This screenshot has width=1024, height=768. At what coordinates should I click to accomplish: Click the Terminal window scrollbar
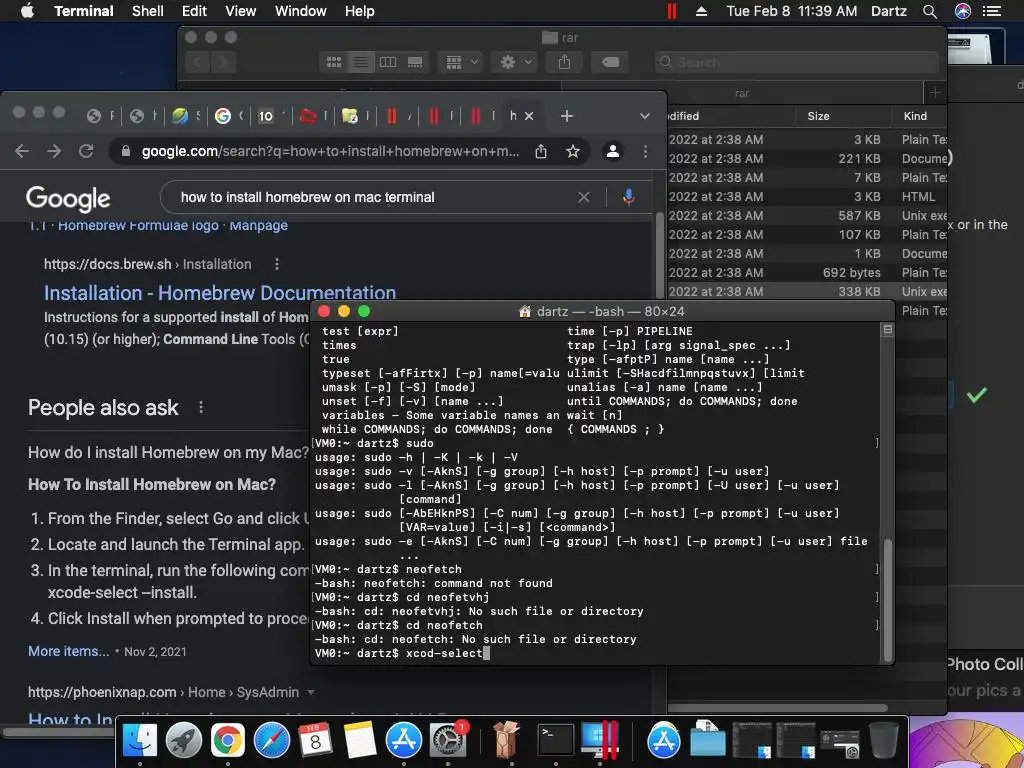(x=888, y=601)
